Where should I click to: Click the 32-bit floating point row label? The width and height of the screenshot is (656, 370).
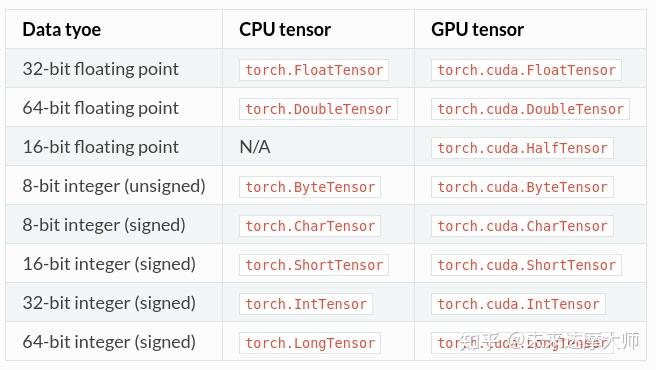pos(100,69)
